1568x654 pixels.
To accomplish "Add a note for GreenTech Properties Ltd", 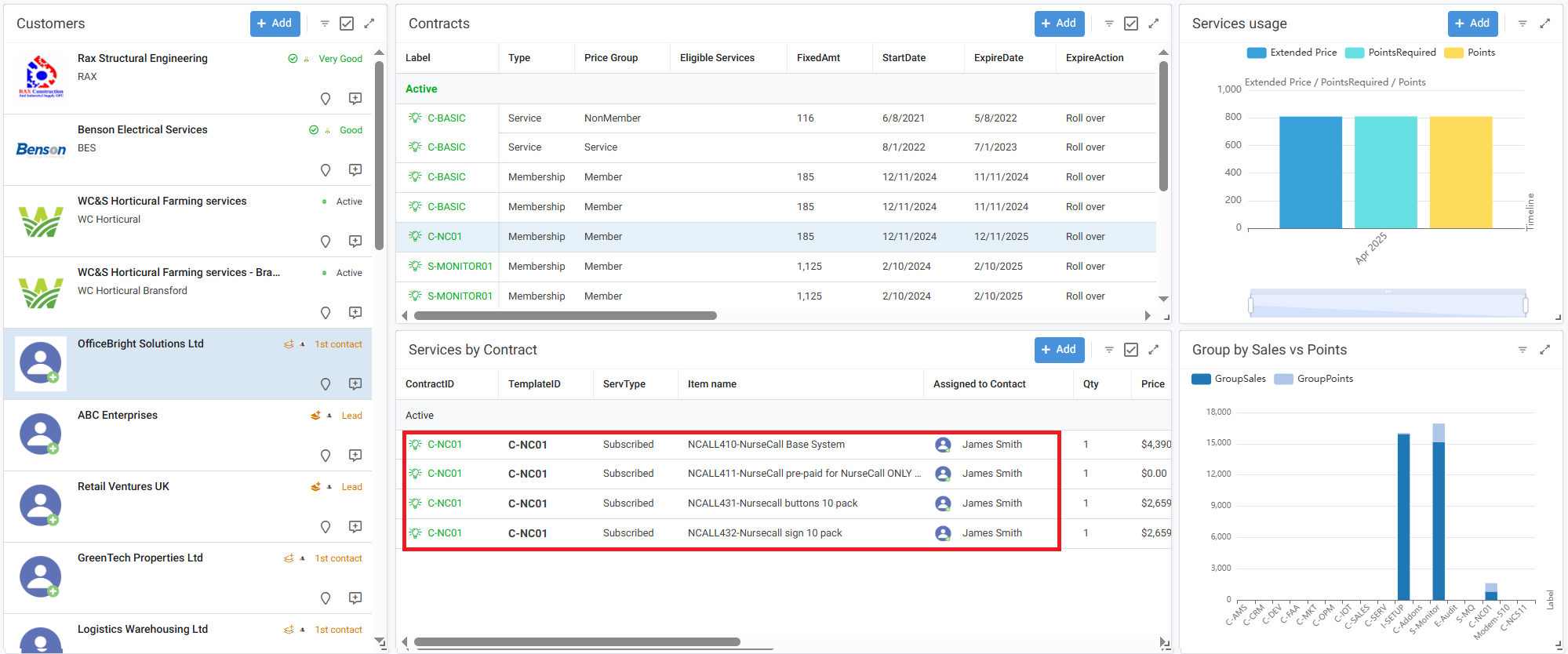I will click(355, 598).
